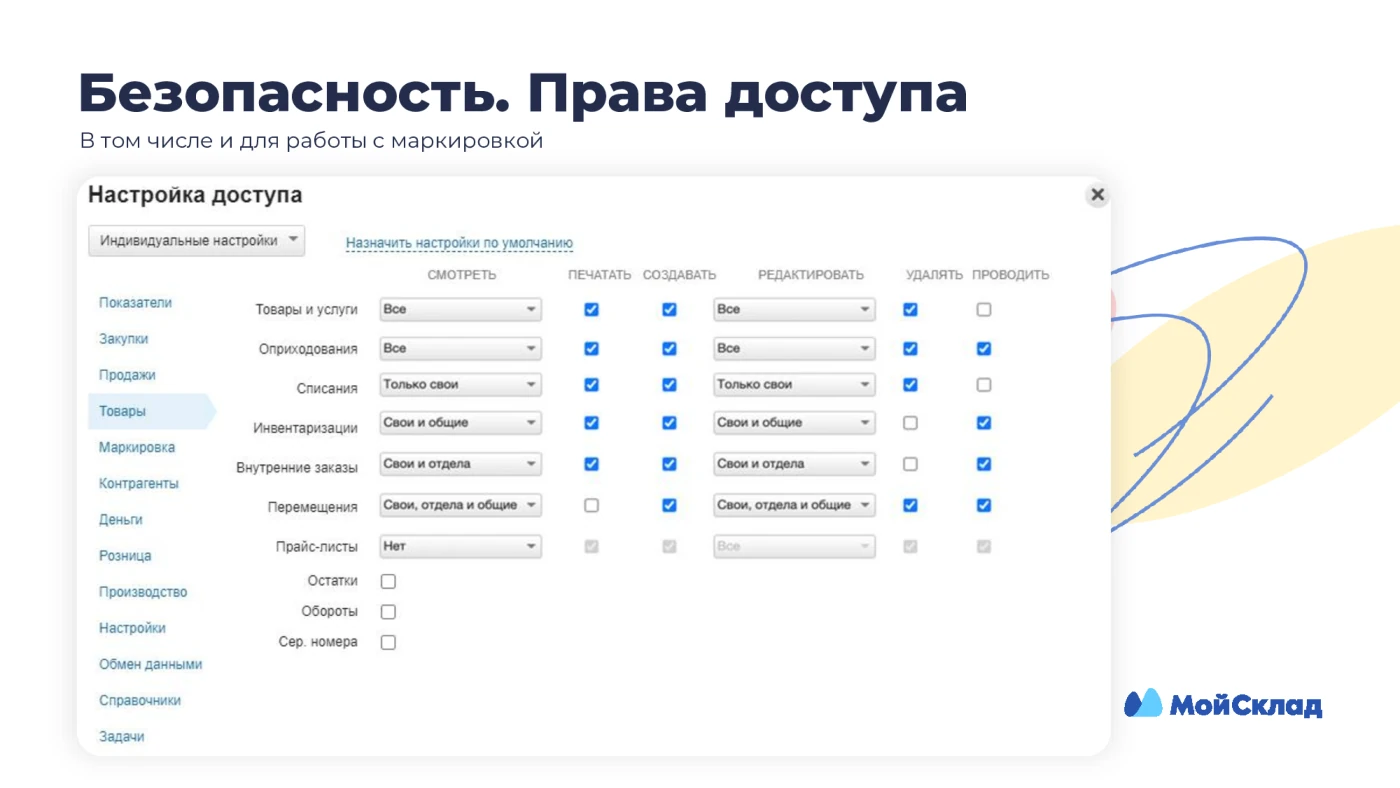Open the Задачи section
The width and height of the screenshot is (1400, 788).
pyautogui.click(x=122, y=737)
